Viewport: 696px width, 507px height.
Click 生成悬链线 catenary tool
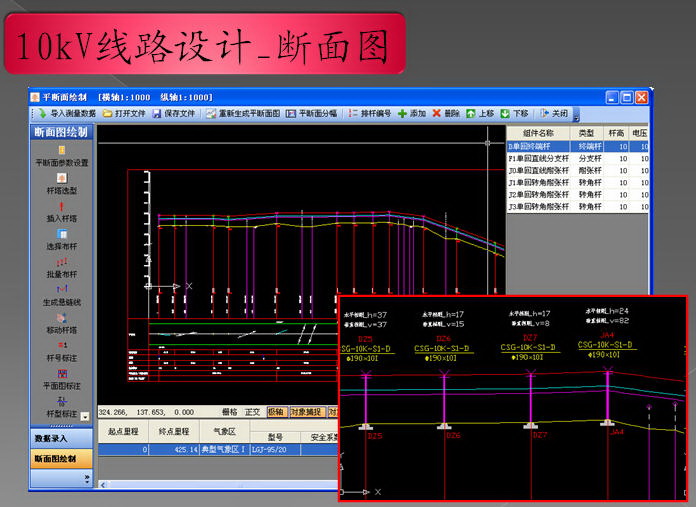click(x=62, y=295)
